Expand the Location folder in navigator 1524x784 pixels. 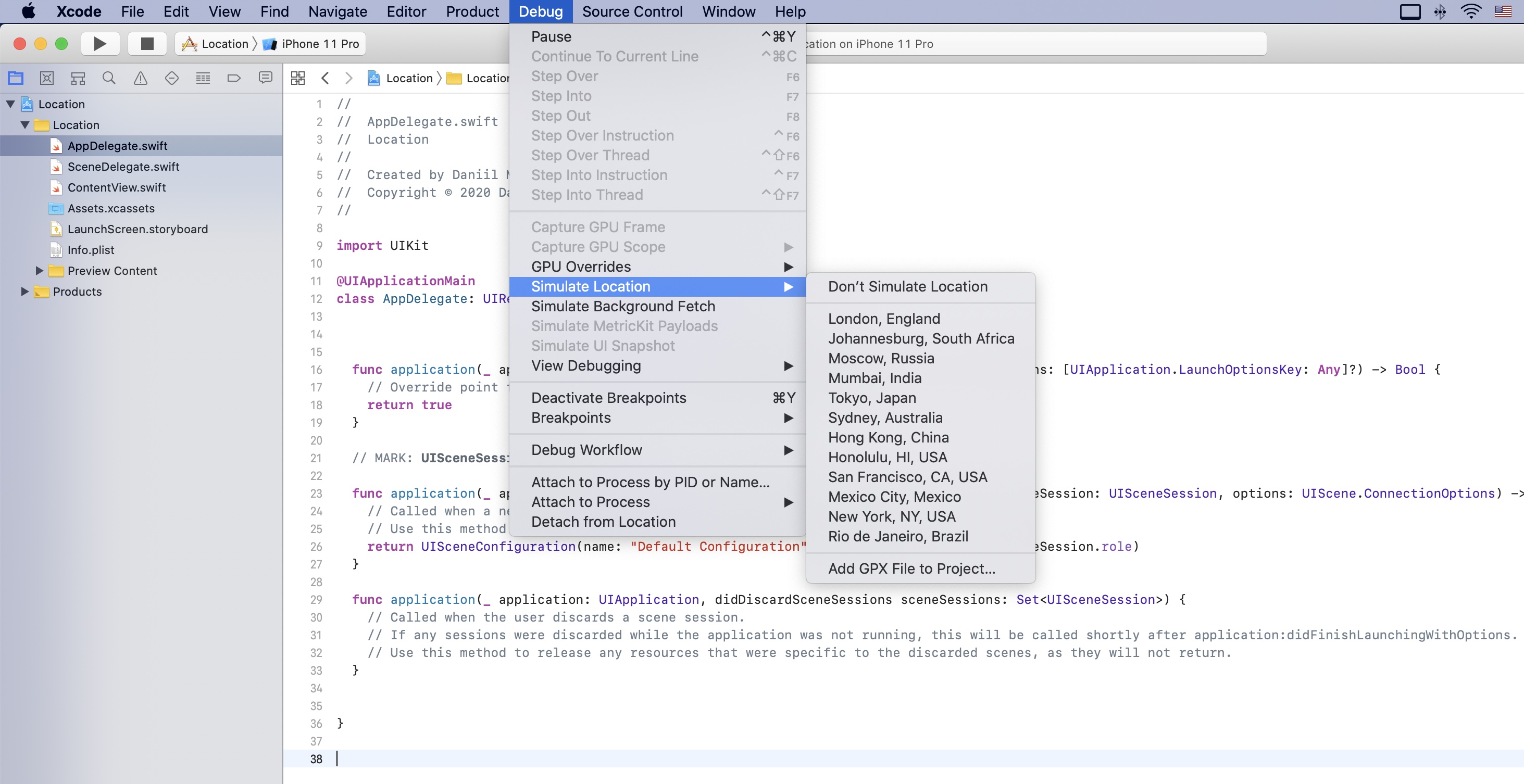[x=23, y=124]
